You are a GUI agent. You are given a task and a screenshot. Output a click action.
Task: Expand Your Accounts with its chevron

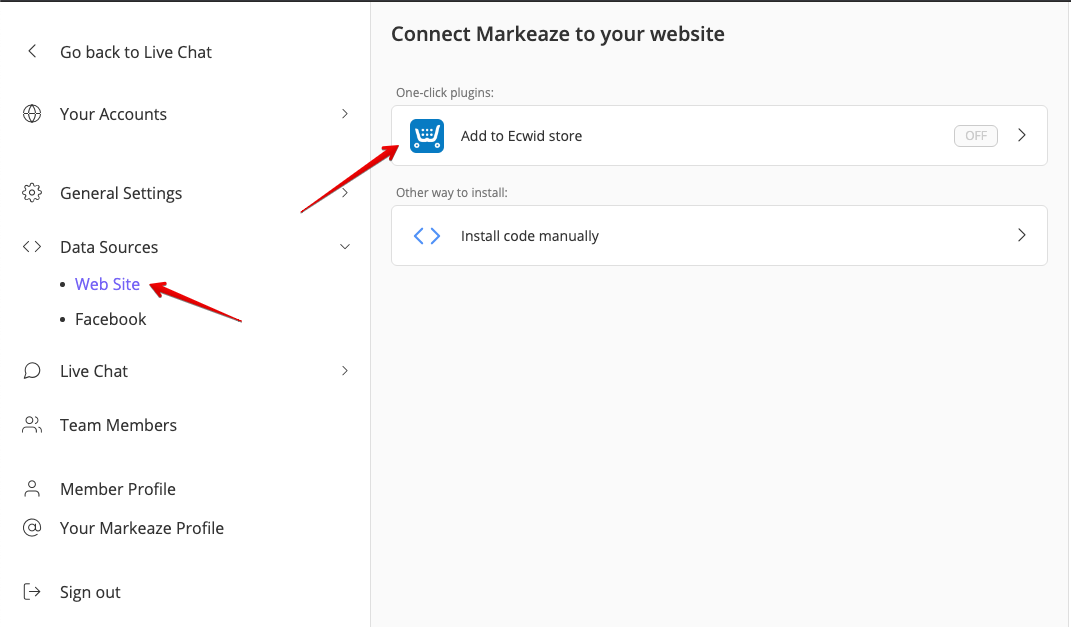[345, 113]
